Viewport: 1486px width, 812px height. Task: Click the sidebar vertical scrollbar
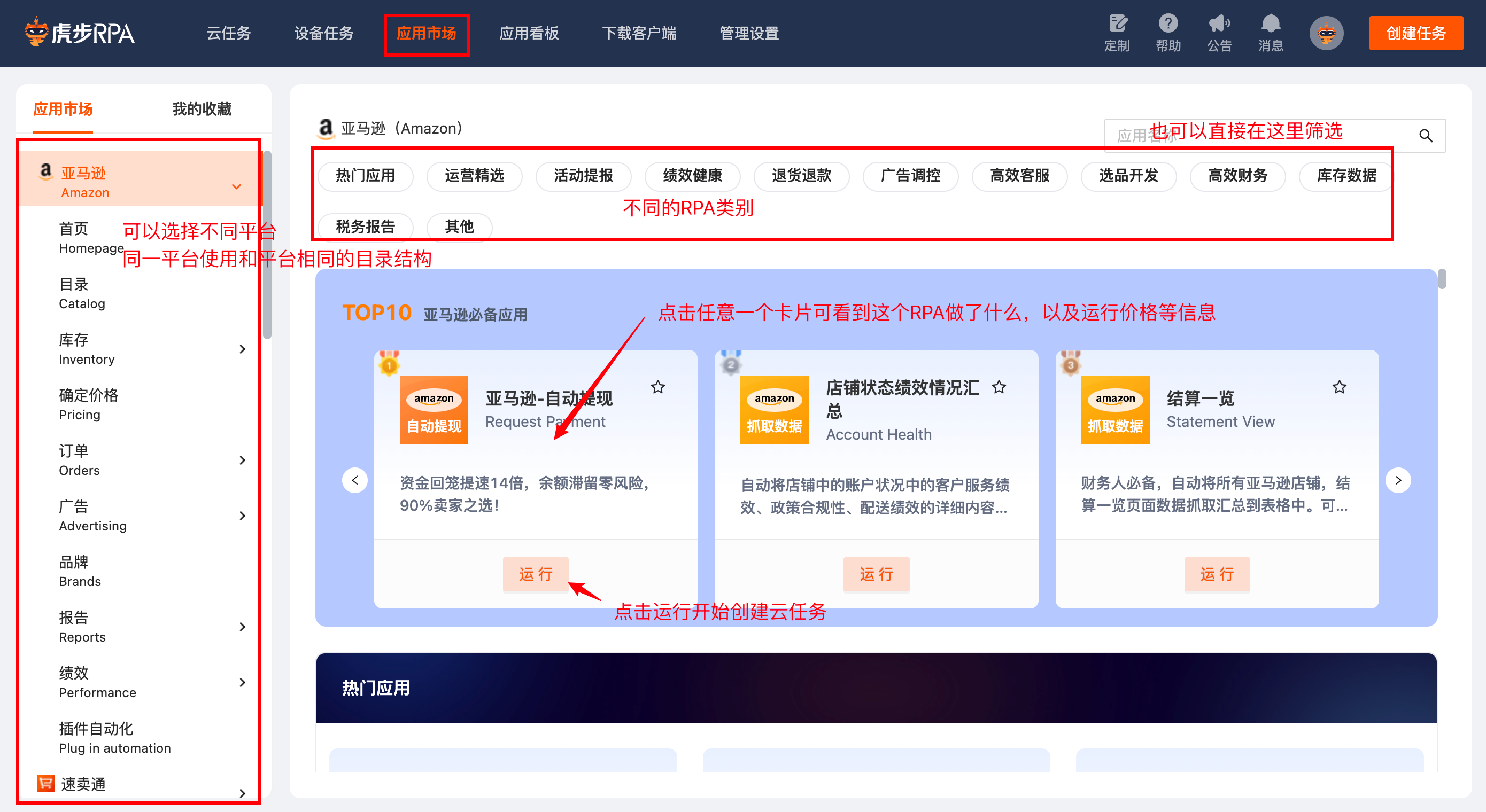point(267,245)
